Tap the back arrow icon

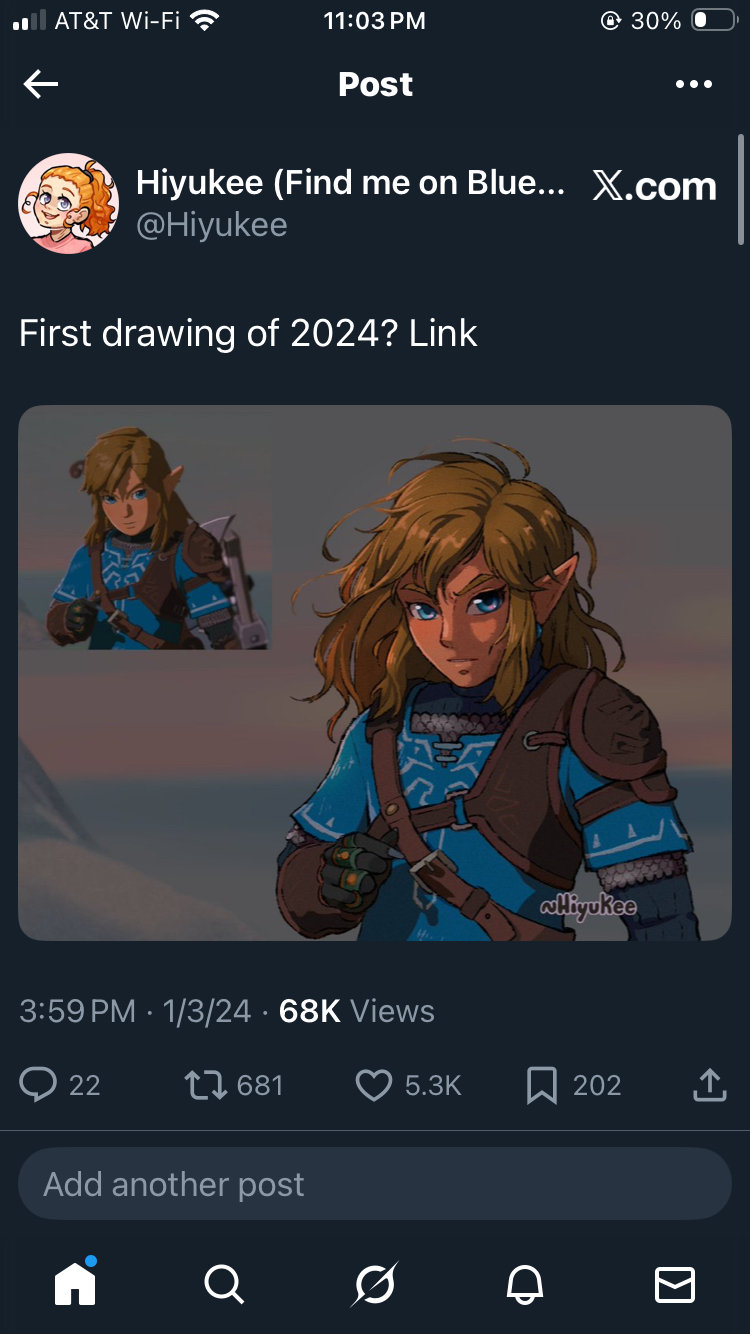tap(41, 85)
